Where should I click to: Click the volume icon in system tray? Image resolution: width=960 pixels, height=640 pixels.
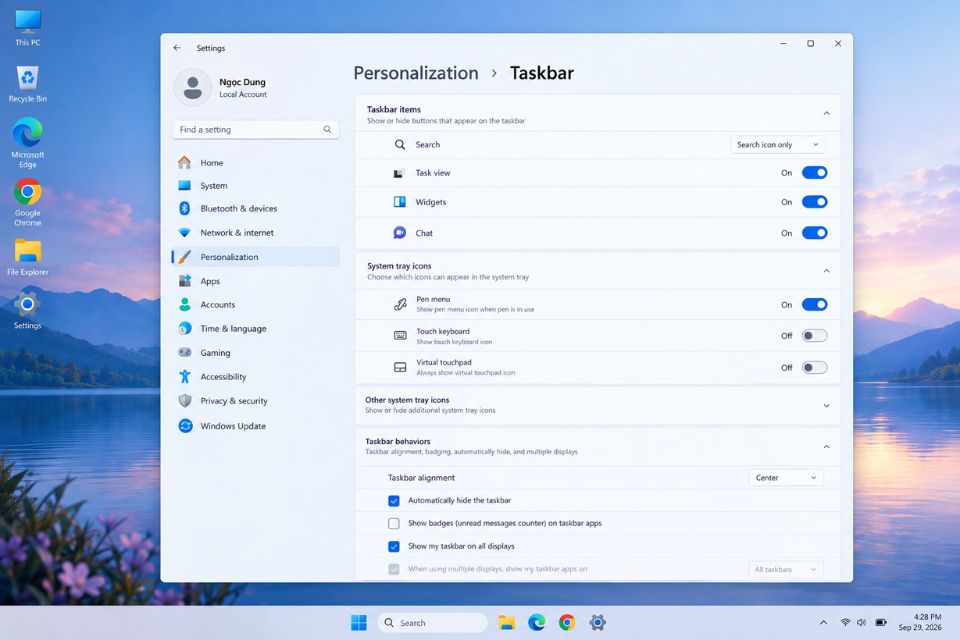coord(861,622)
